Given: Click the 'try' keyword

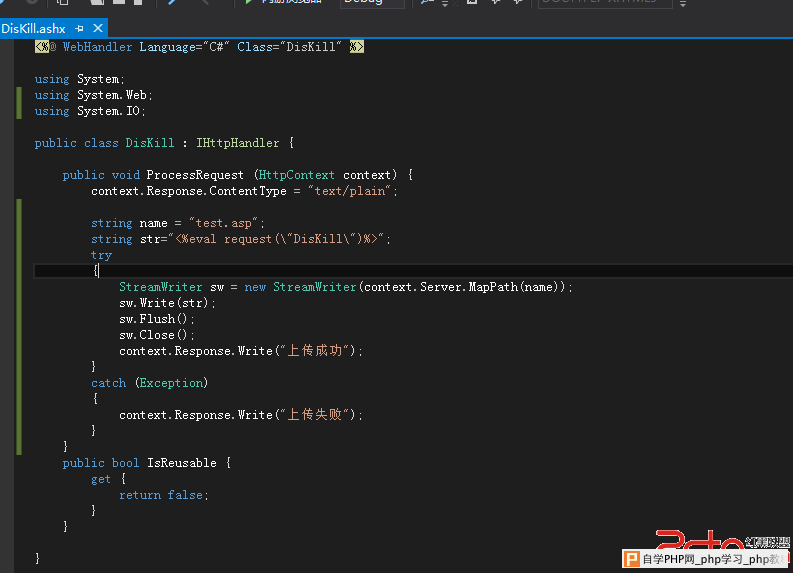Looking at the screenshot, I should [x=101, y=255].
